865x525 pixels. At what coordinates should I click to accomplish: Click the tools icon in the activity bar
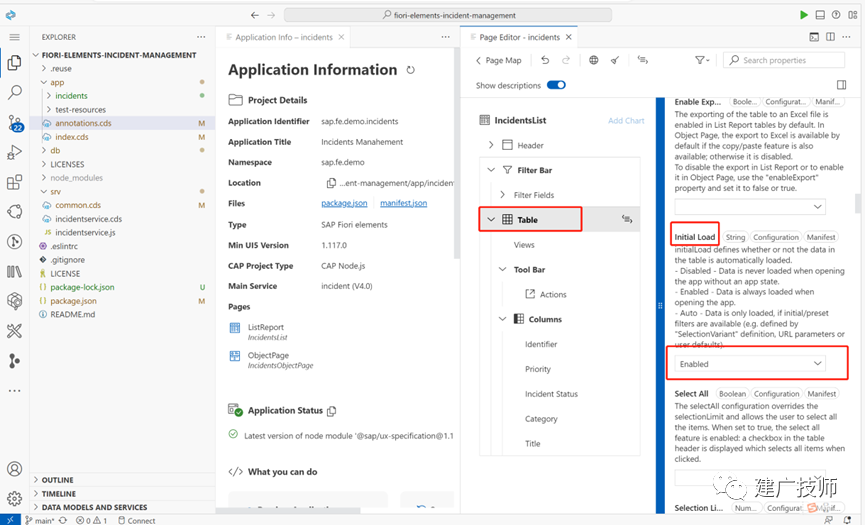click(15, 331)
